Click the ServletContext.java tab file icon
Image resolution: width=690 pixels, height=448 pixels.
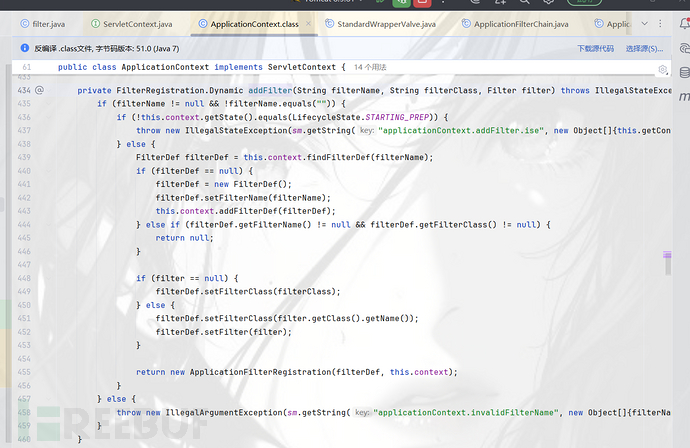(x=94, y=23)
